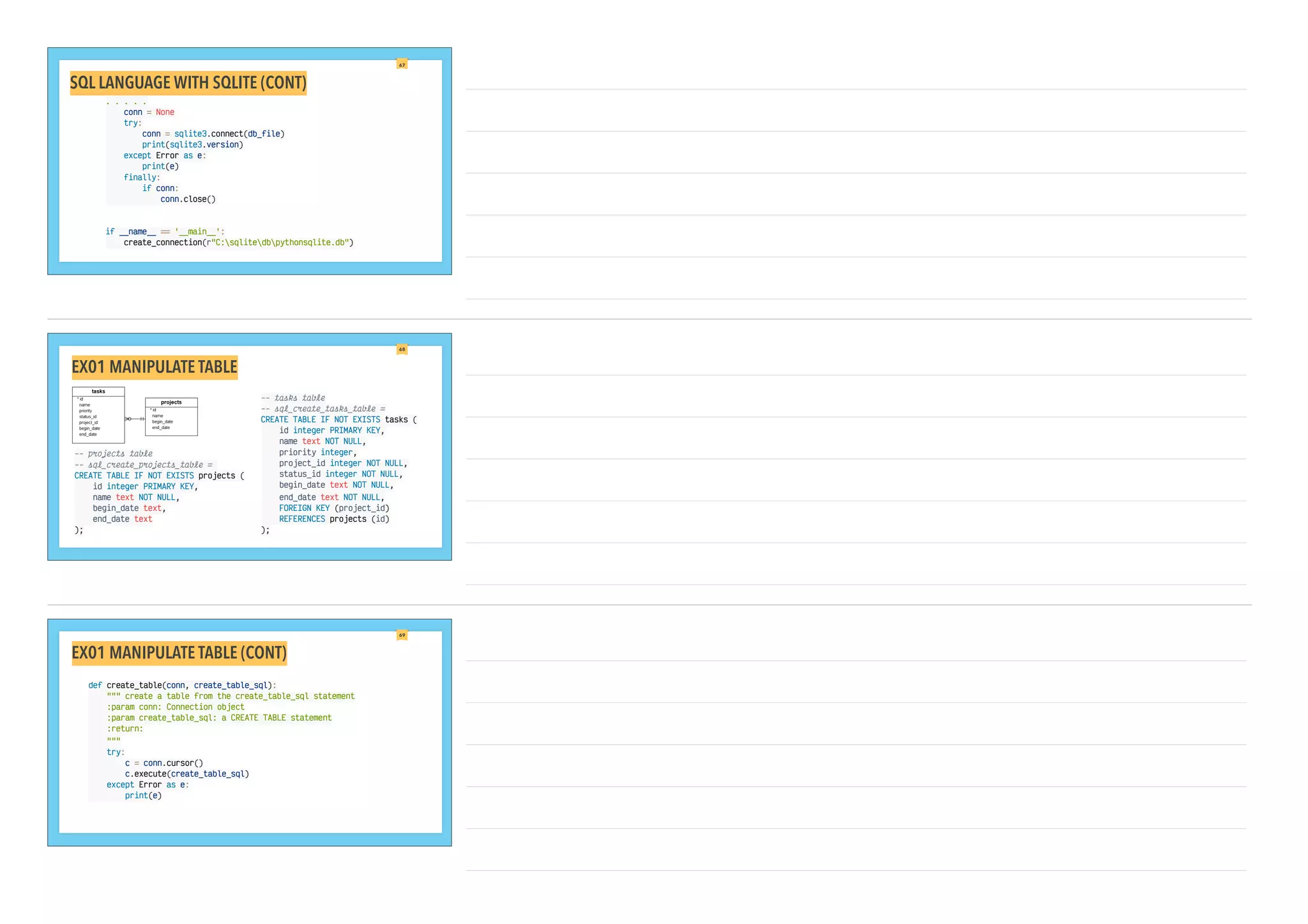Click the tasks entity box in diagram
1308x924 pixels.
(x=98, y=415)
